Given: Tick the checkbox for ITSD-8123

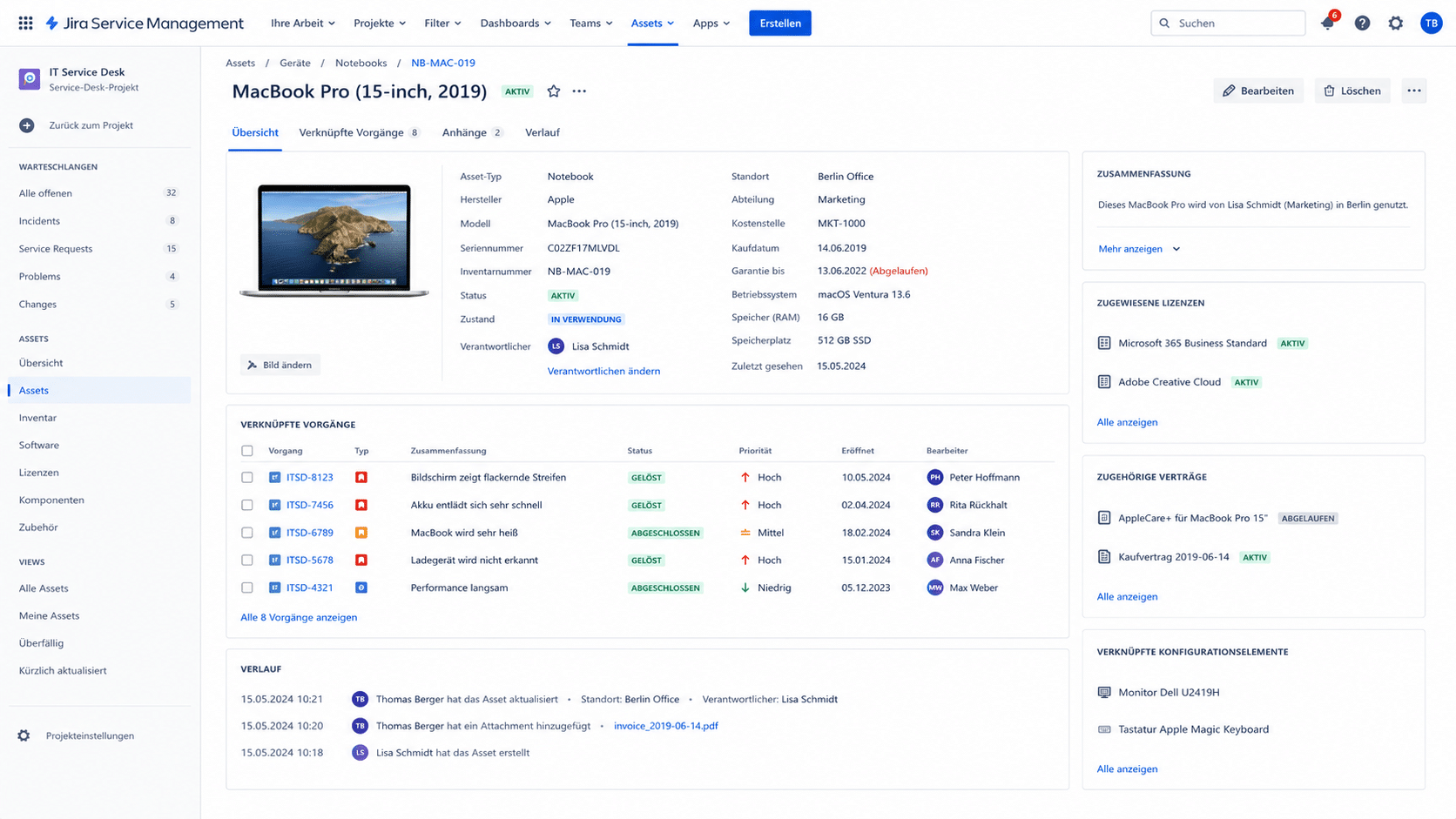Looking at the screenshot, I should [247, 478].
